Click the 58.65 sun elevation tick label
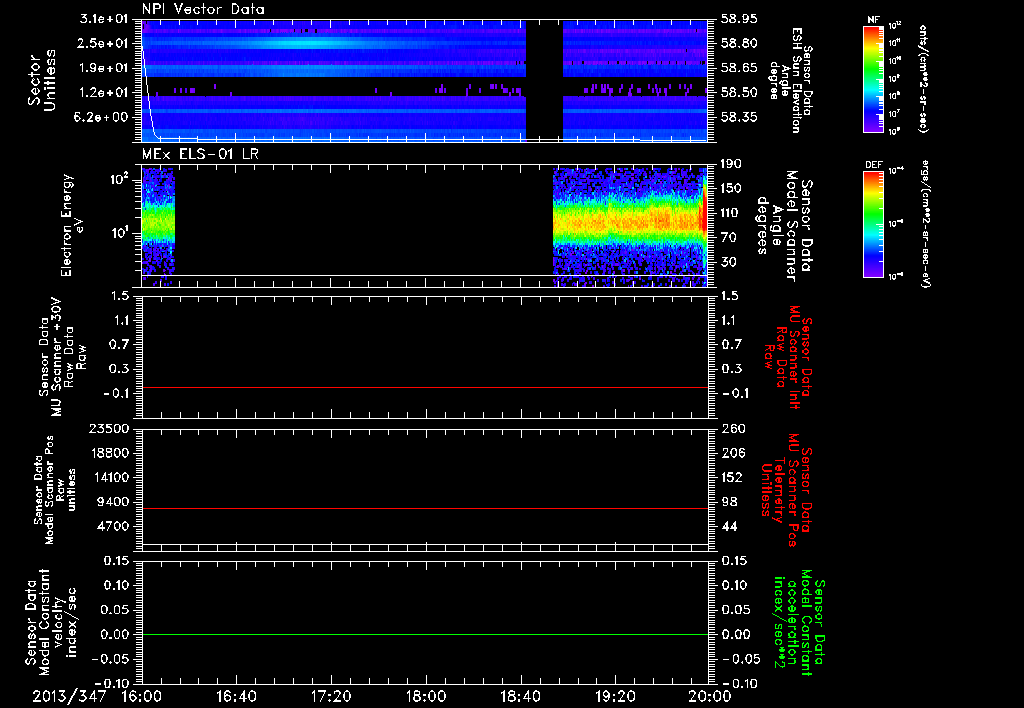 pos(739,68)
